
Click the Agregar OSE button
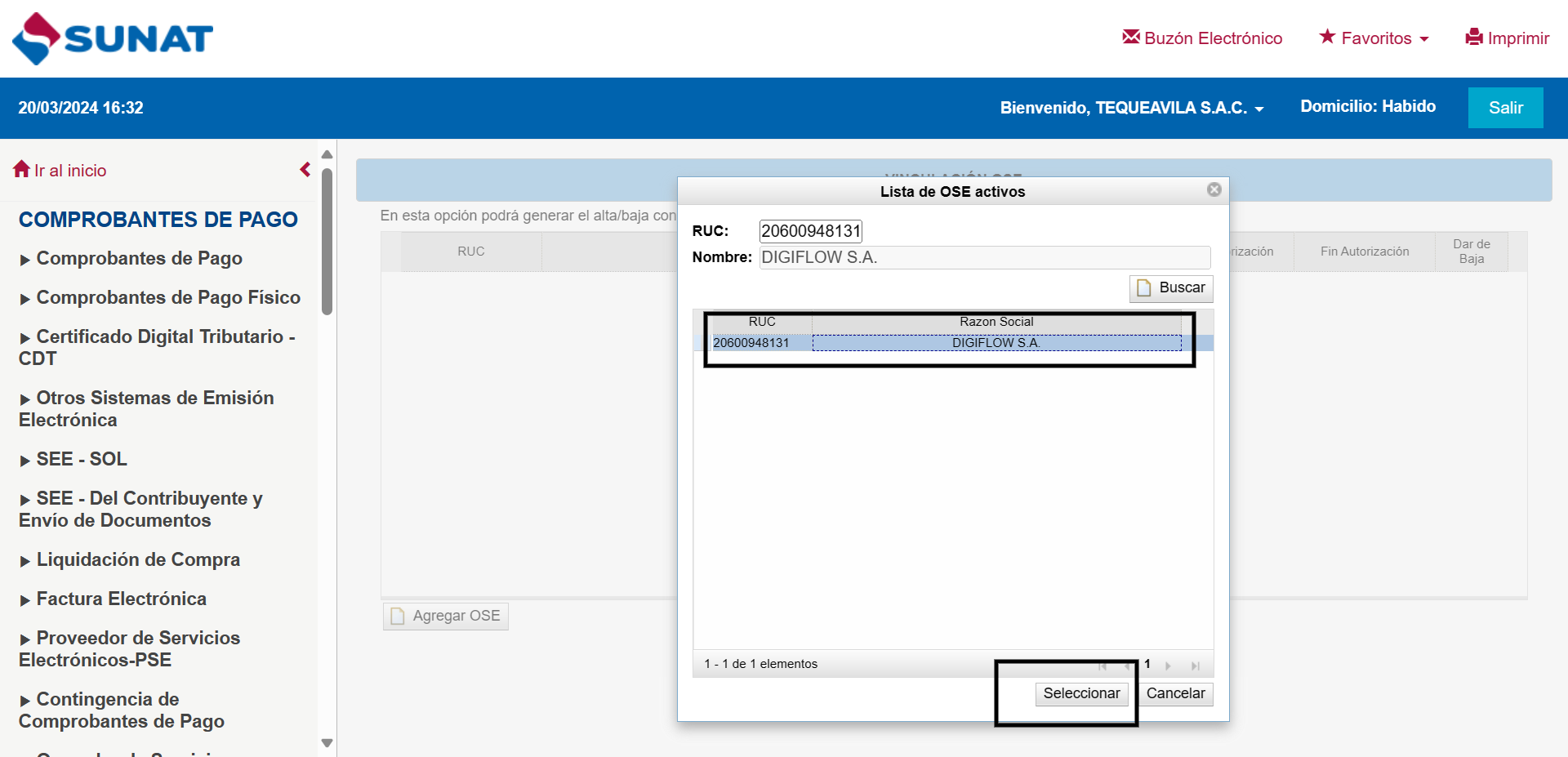click(446, 617)
